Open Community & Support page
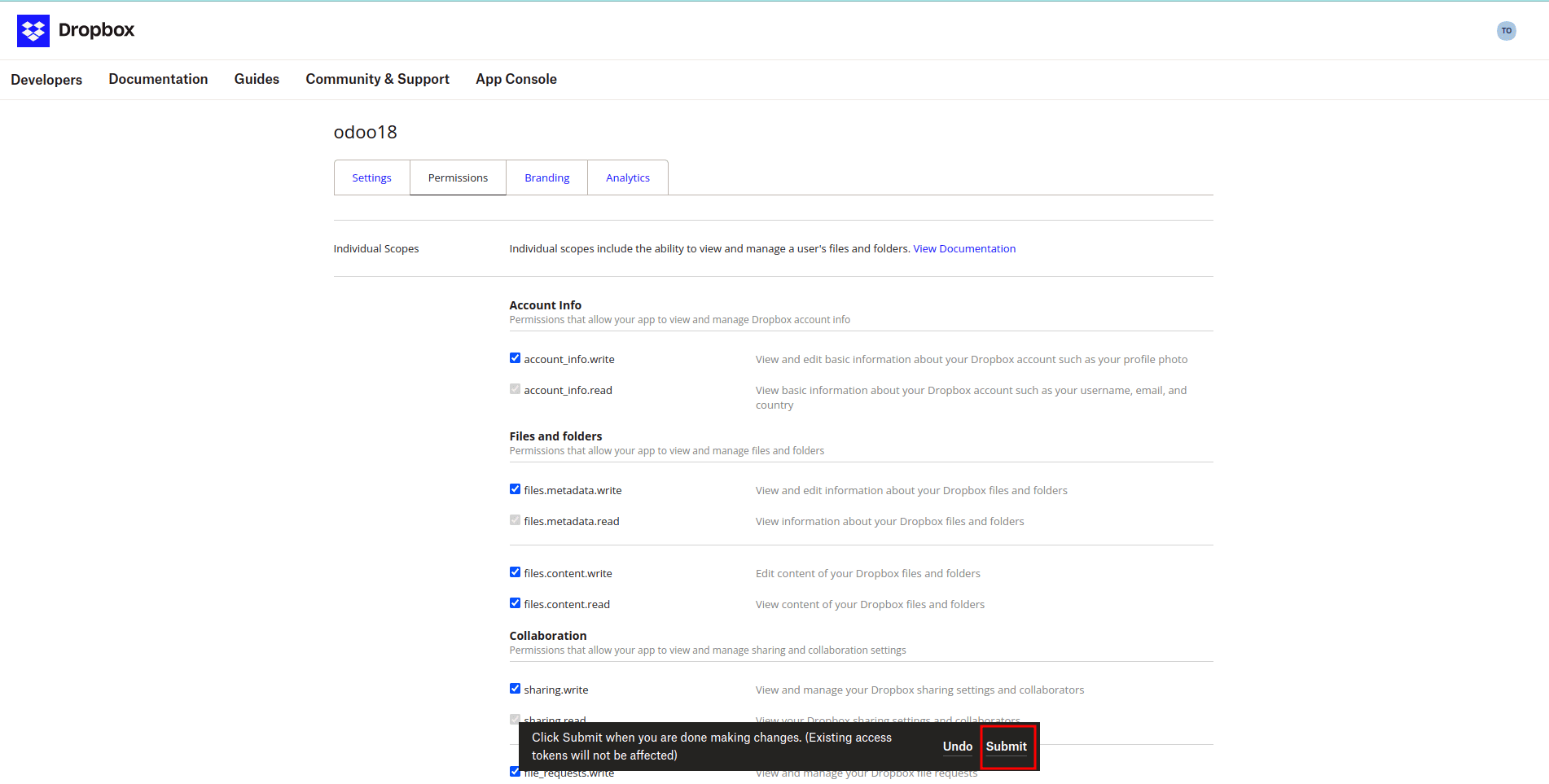The image size is (1549, 784). tap(377, 79)
